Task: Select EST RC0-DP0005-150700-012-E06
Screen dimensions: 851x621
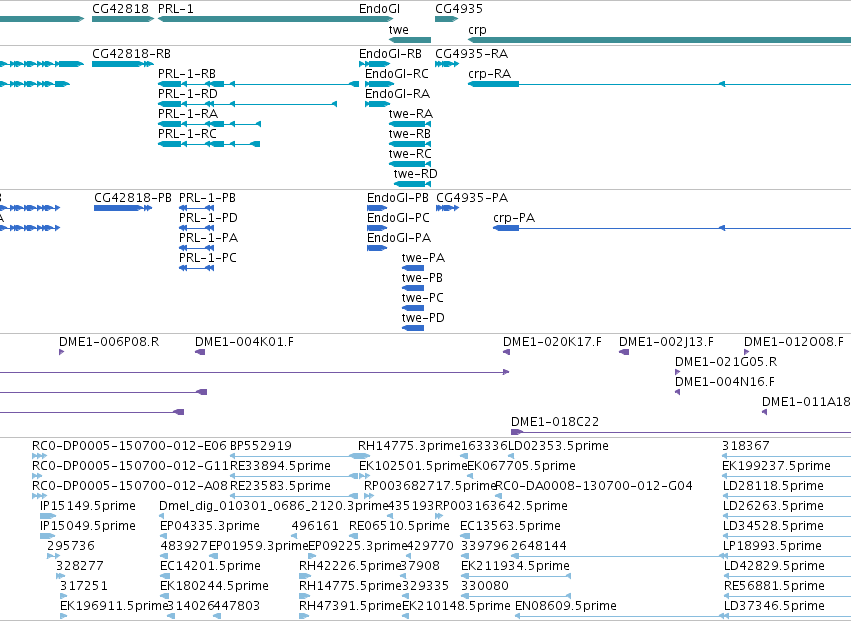Action: [40, 456]
